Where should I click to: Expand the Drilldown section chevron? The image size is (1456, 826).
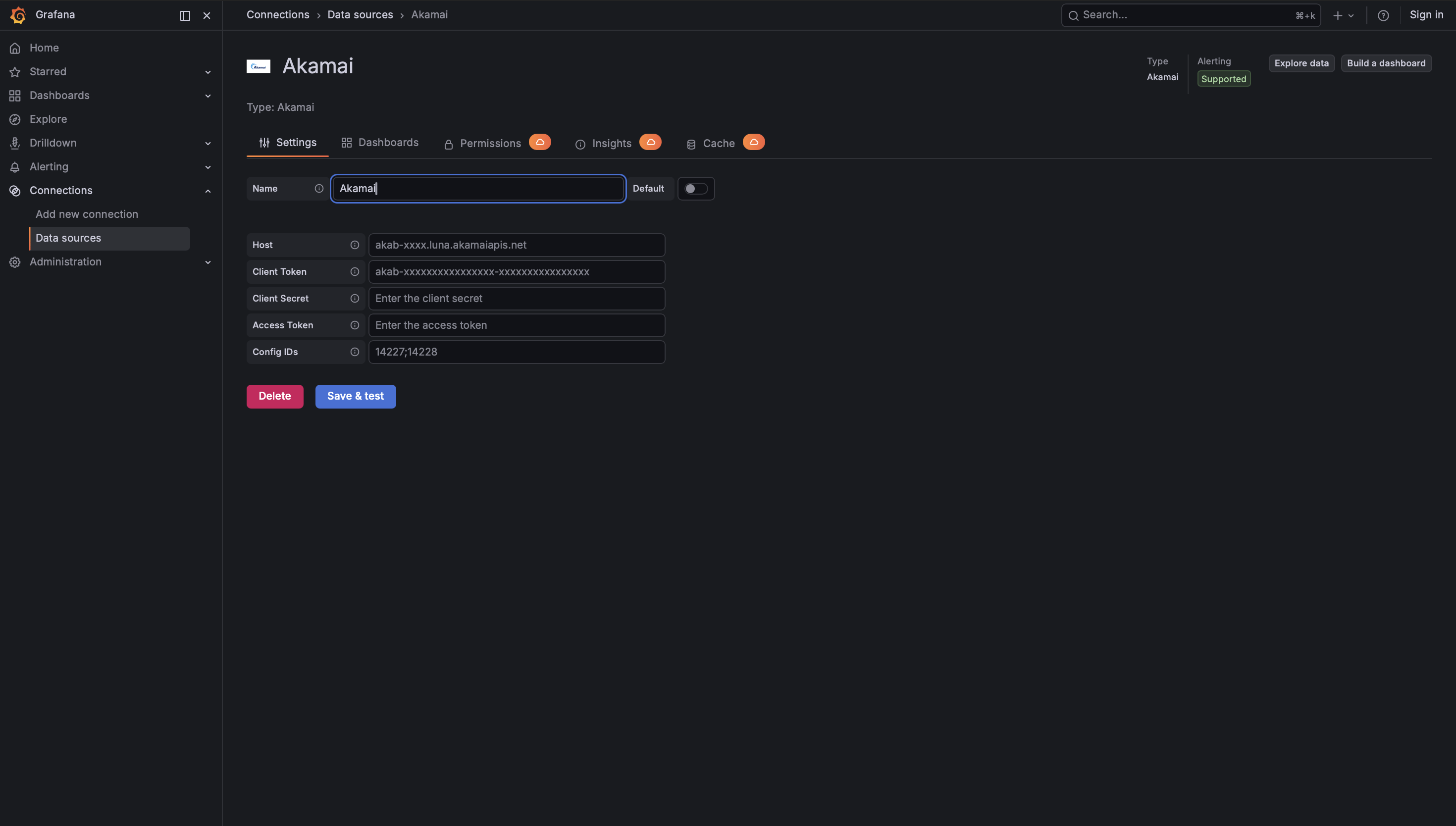pyautogui.click(x=208, y=144)
